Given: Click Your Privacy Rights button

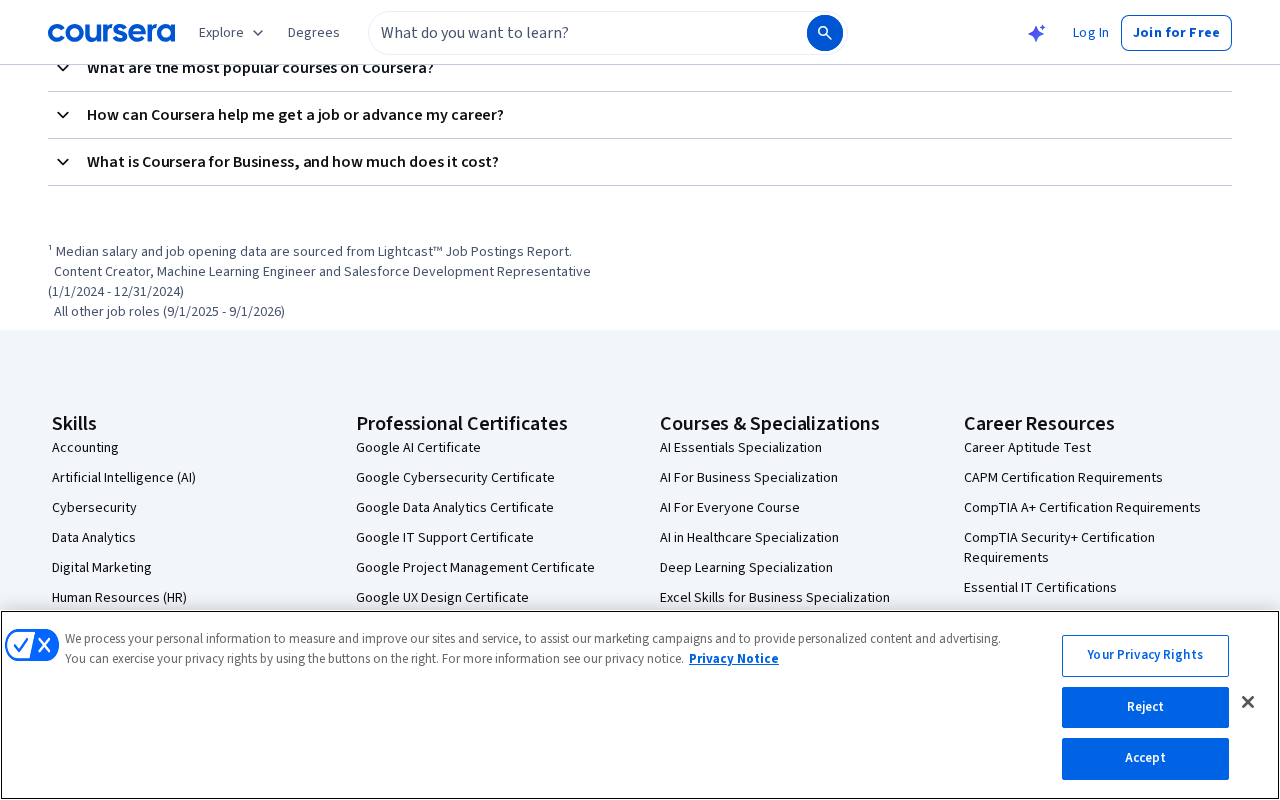Looking at the screenshot, I should click(1145, 656).
